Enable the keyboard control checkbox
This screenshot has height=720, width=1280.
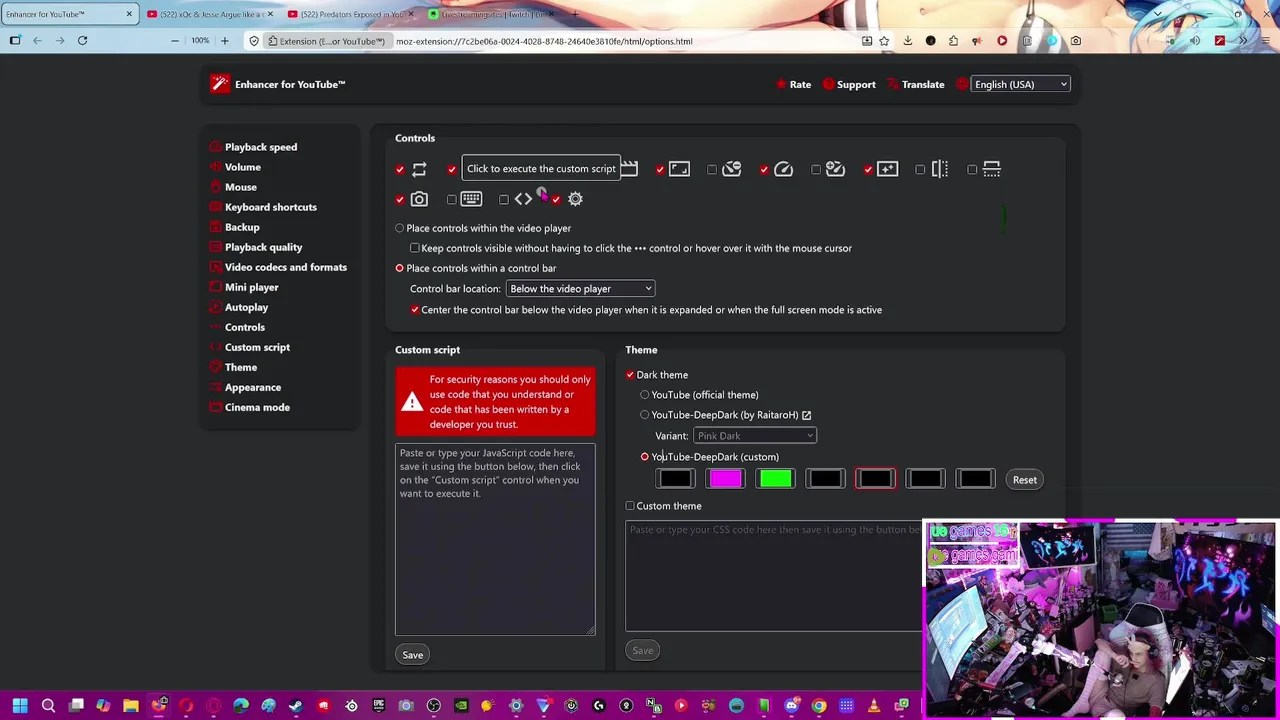(452, 200)
